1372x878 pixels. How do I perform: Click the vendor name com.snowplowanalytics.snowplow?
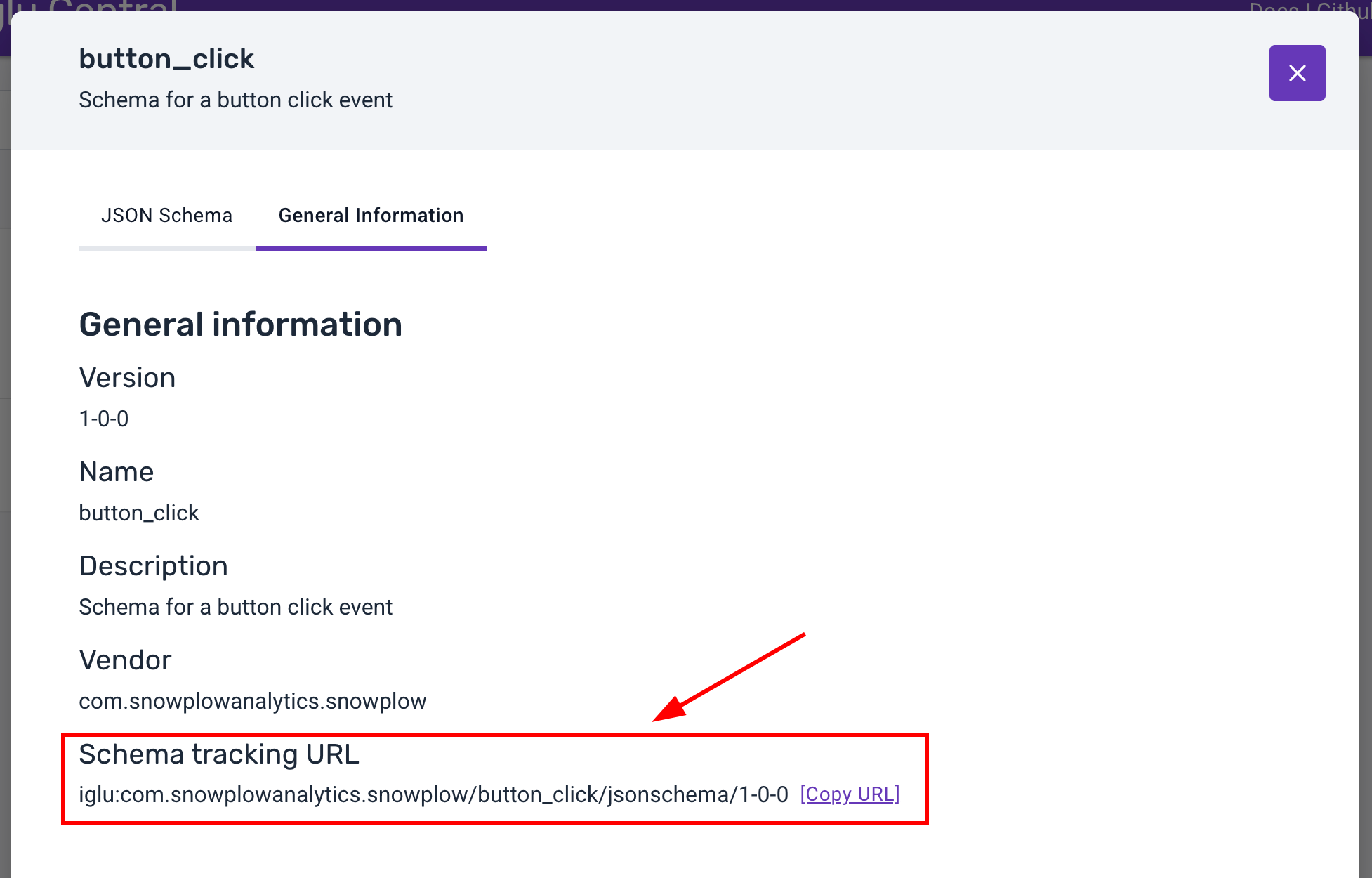tap(252, 701)
